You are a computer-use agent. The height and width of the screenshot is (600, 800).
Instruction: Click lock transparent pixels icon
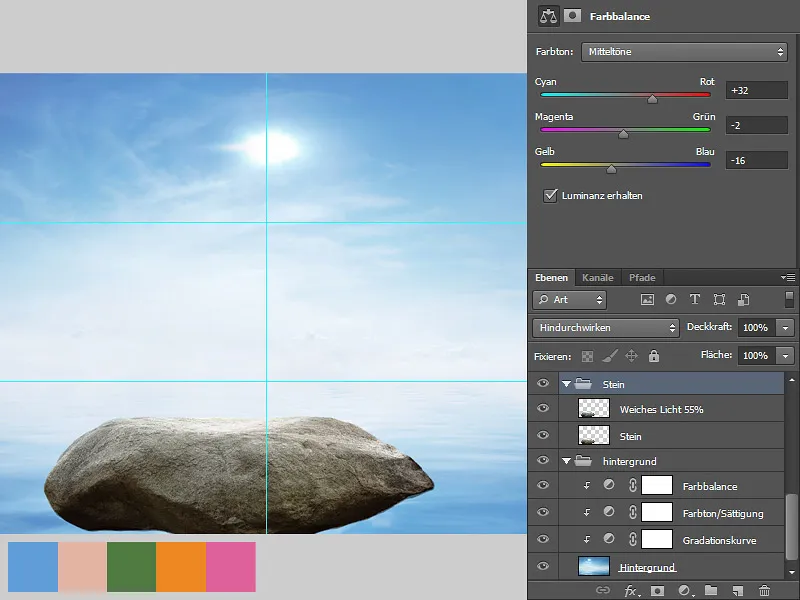pyautogui.click(x=587, y=356)
